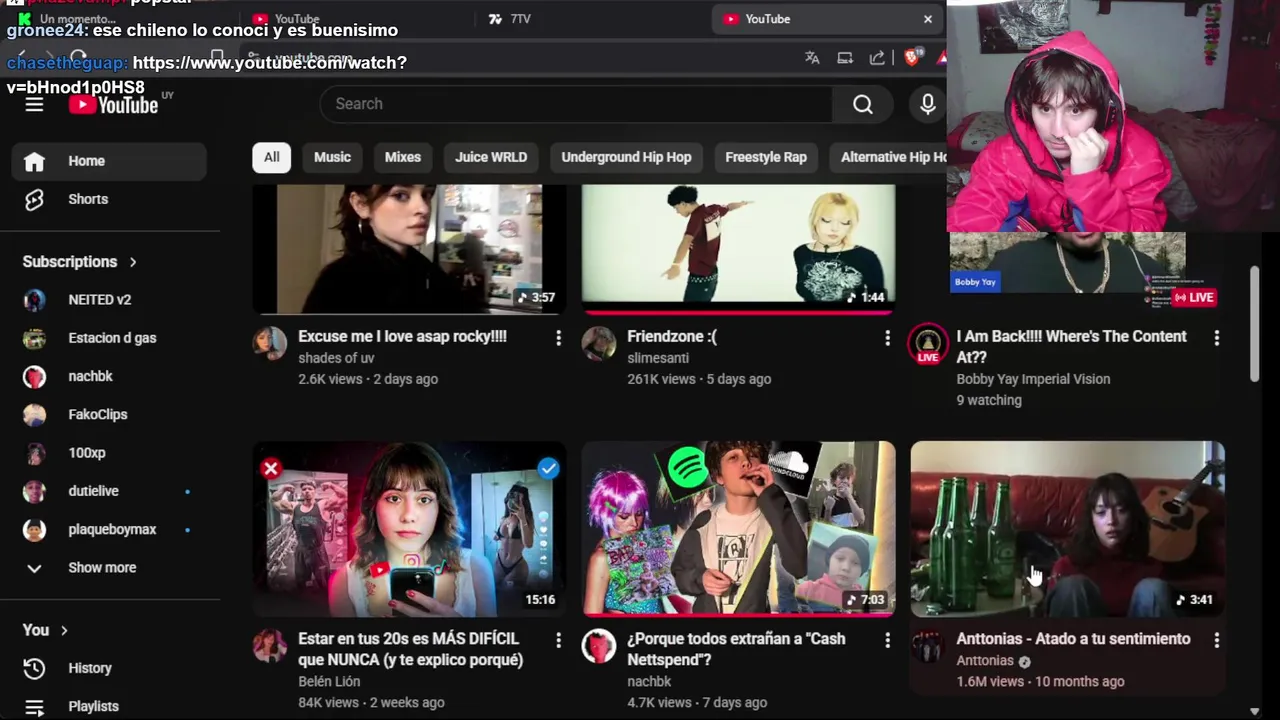Open FakoClips subscription channel
The width and height of the screenshot is (1280, 720).
(x=109, y=415)
